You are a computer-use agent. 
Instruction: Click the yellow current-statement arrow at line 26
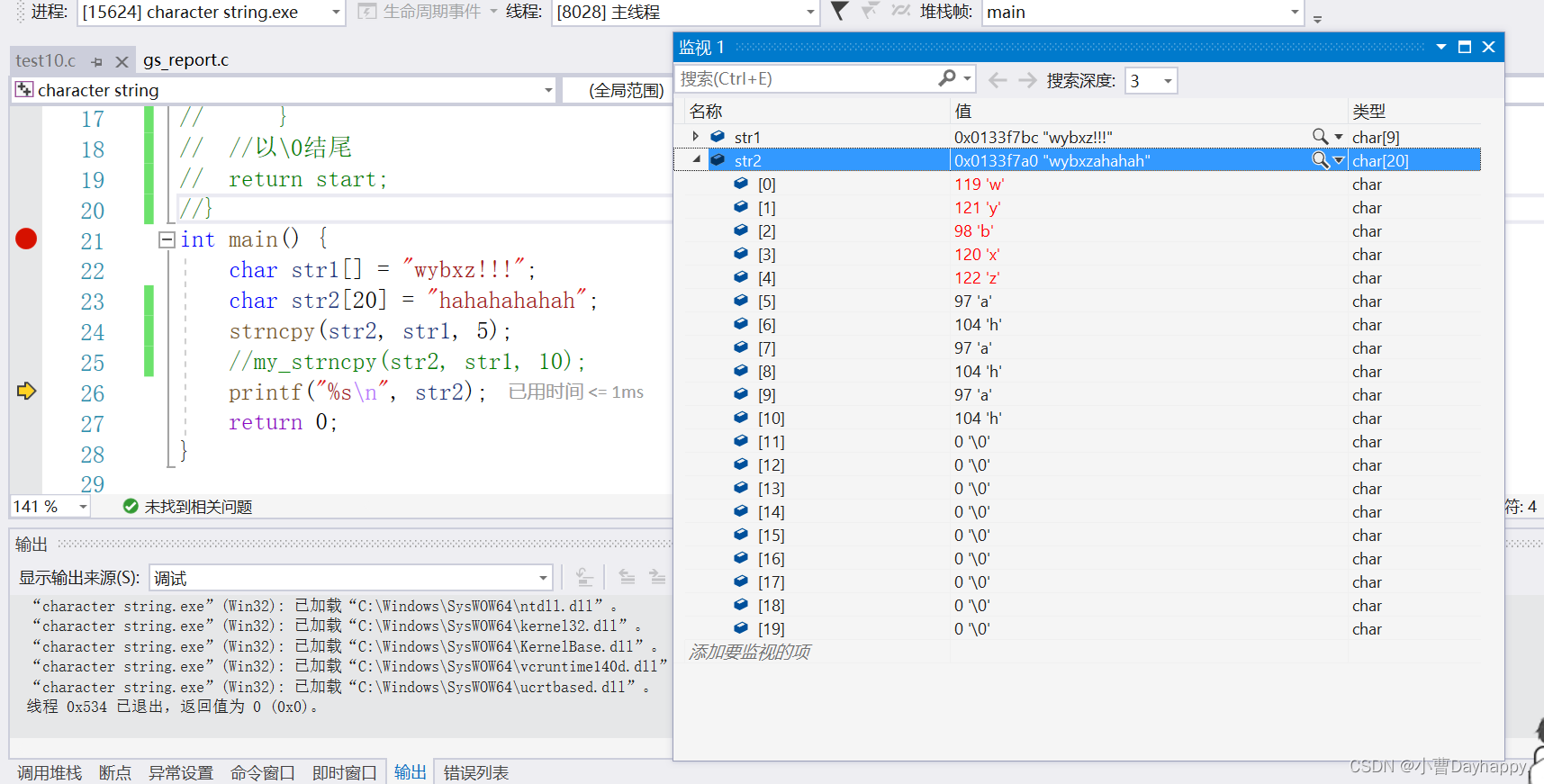click(26, 391)
